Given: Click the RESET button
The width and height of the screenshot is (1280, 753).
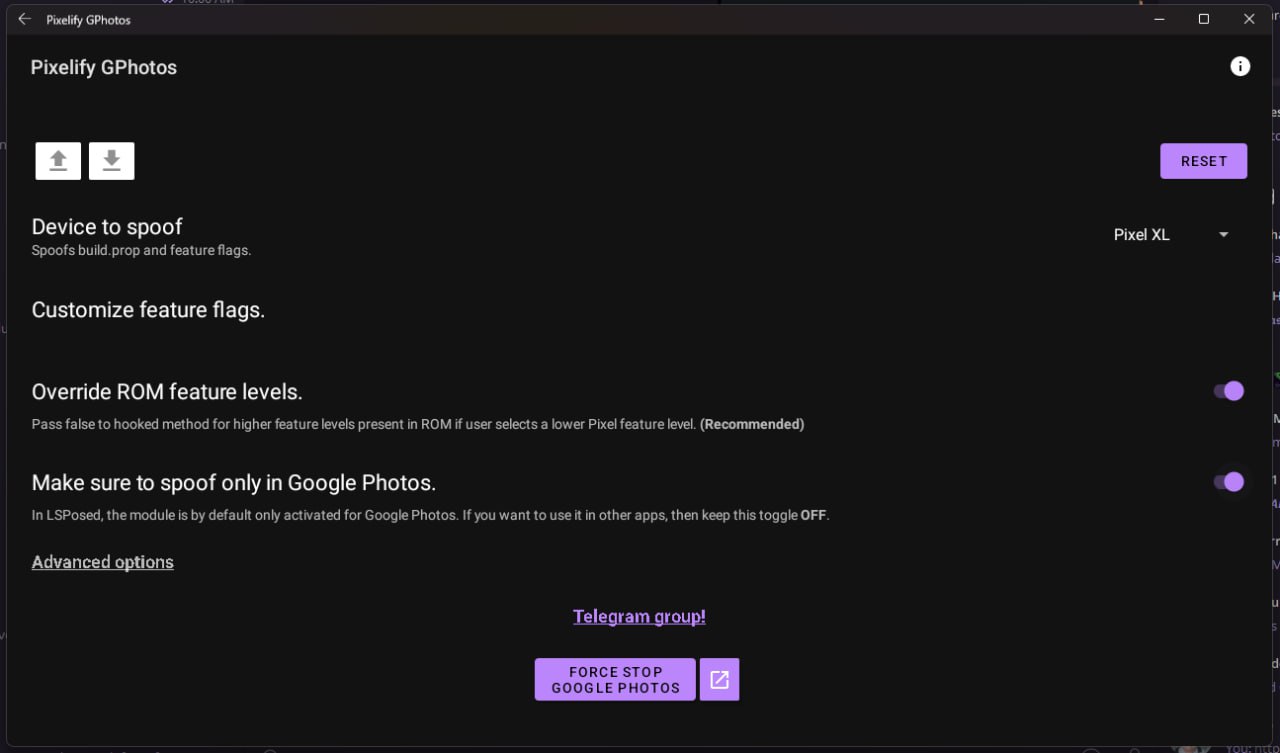Looking at the screenshot, I should (x=1203, y=161).
